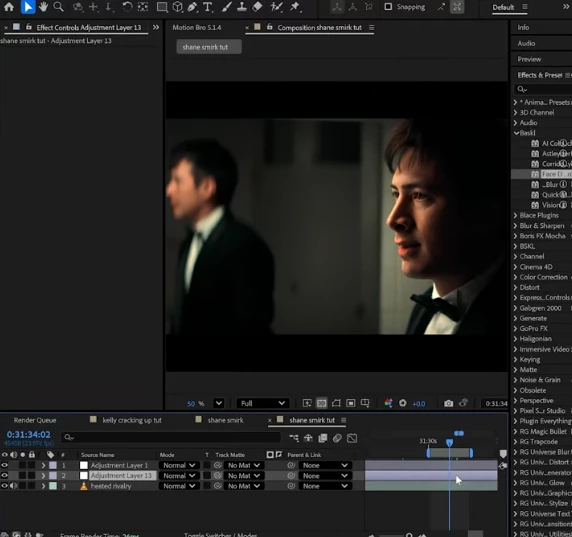Image resolution: width=572 pixels, height=537 pixels.
Task: Select the 3D cube tool in the toolbar
Action: 178,7
